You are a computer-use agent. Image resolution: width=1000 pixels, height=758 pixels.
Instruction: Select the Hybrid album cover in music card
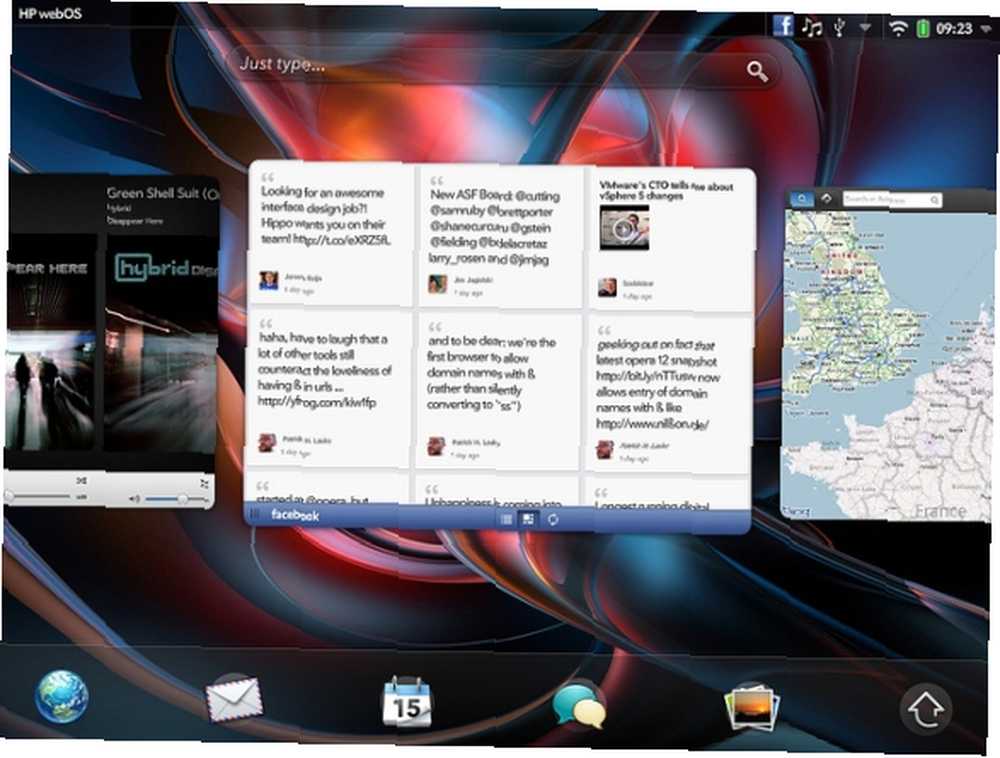pyautogui.click(x=161, y=343)
